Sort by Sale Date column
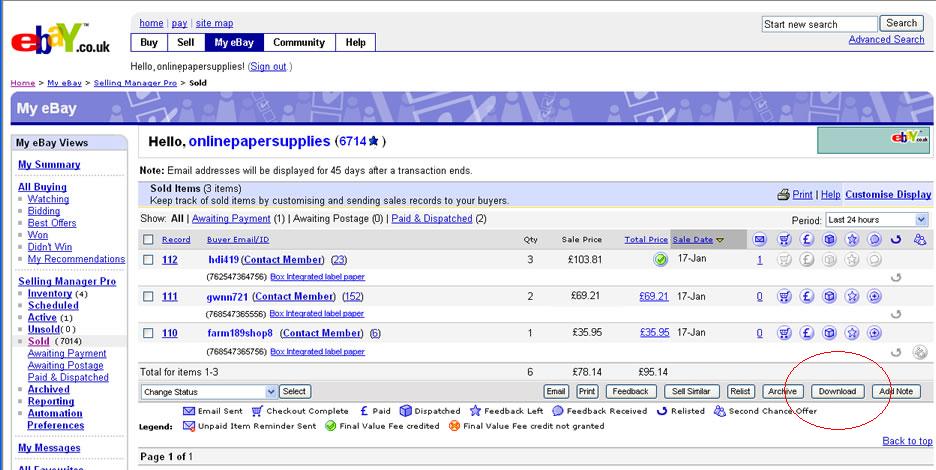 [x=692, y=239]
